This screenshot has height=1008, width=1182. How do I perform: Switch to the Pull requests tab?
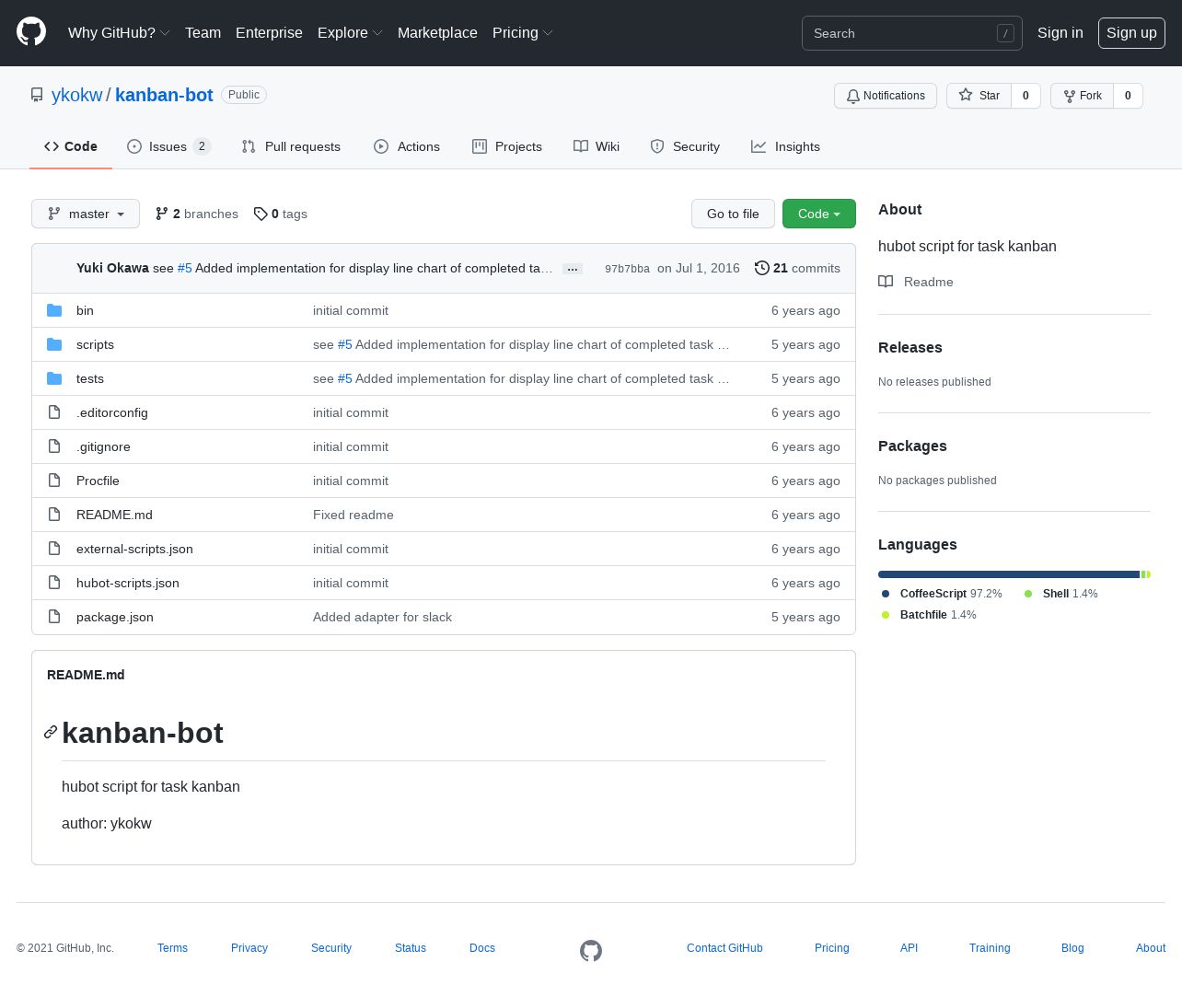(291, 146)
